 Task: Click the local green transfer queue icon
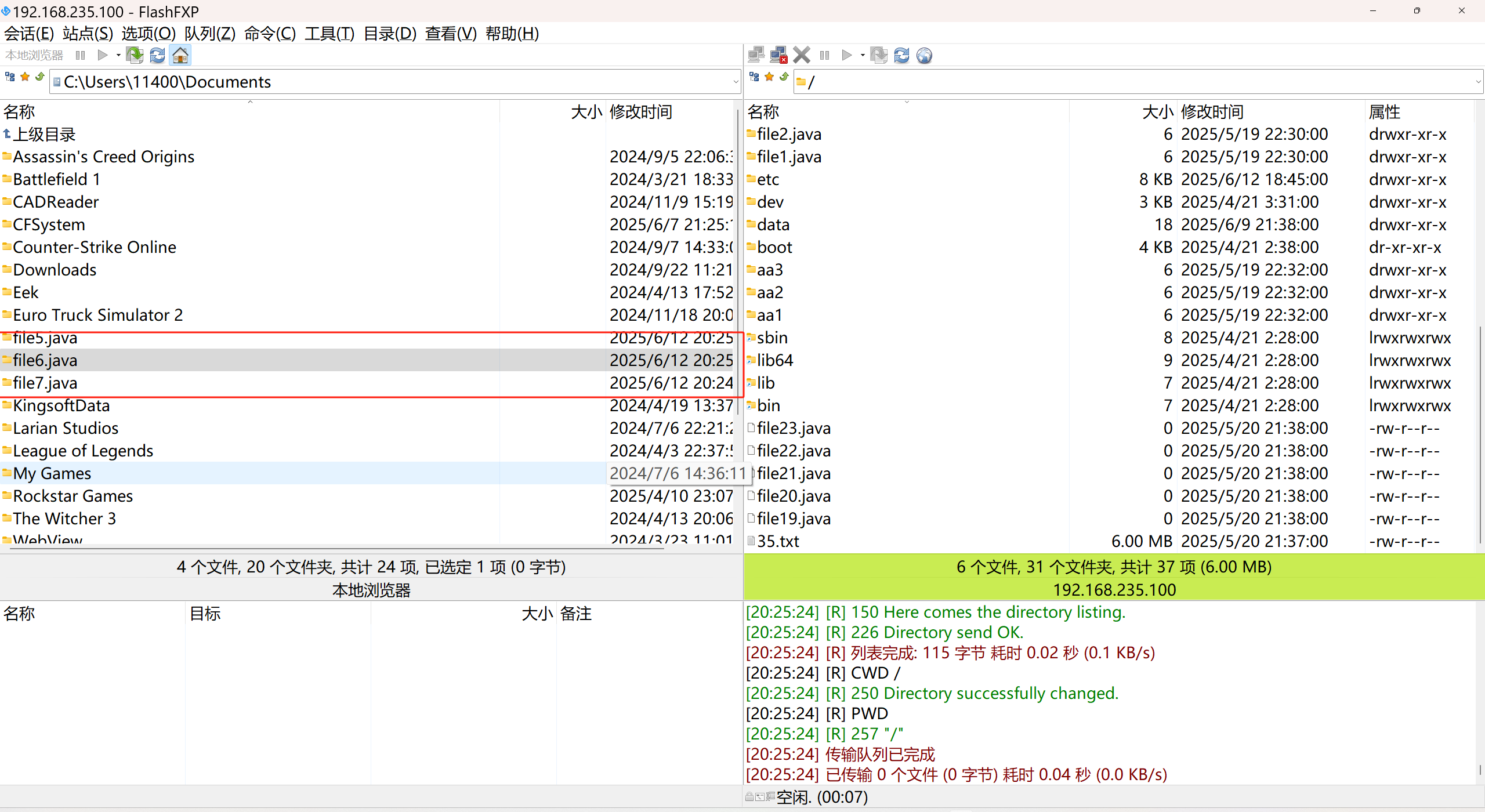coord(135,55)
